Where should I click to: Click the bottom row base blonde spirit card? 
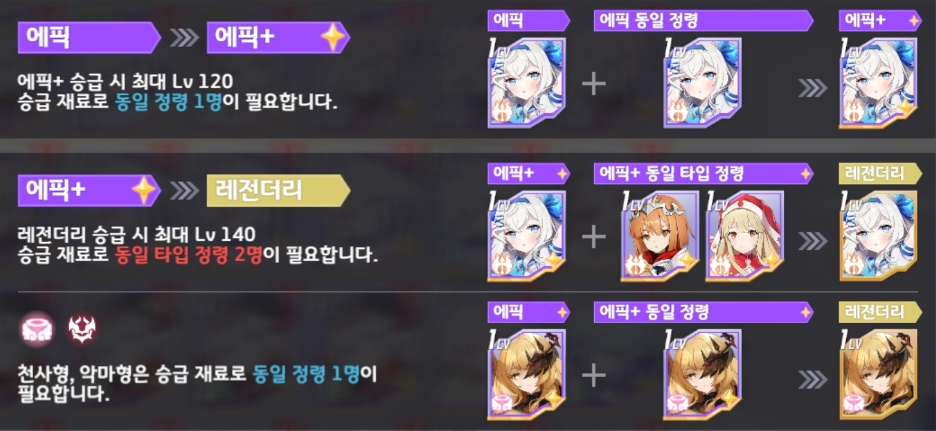coord(526,373)
